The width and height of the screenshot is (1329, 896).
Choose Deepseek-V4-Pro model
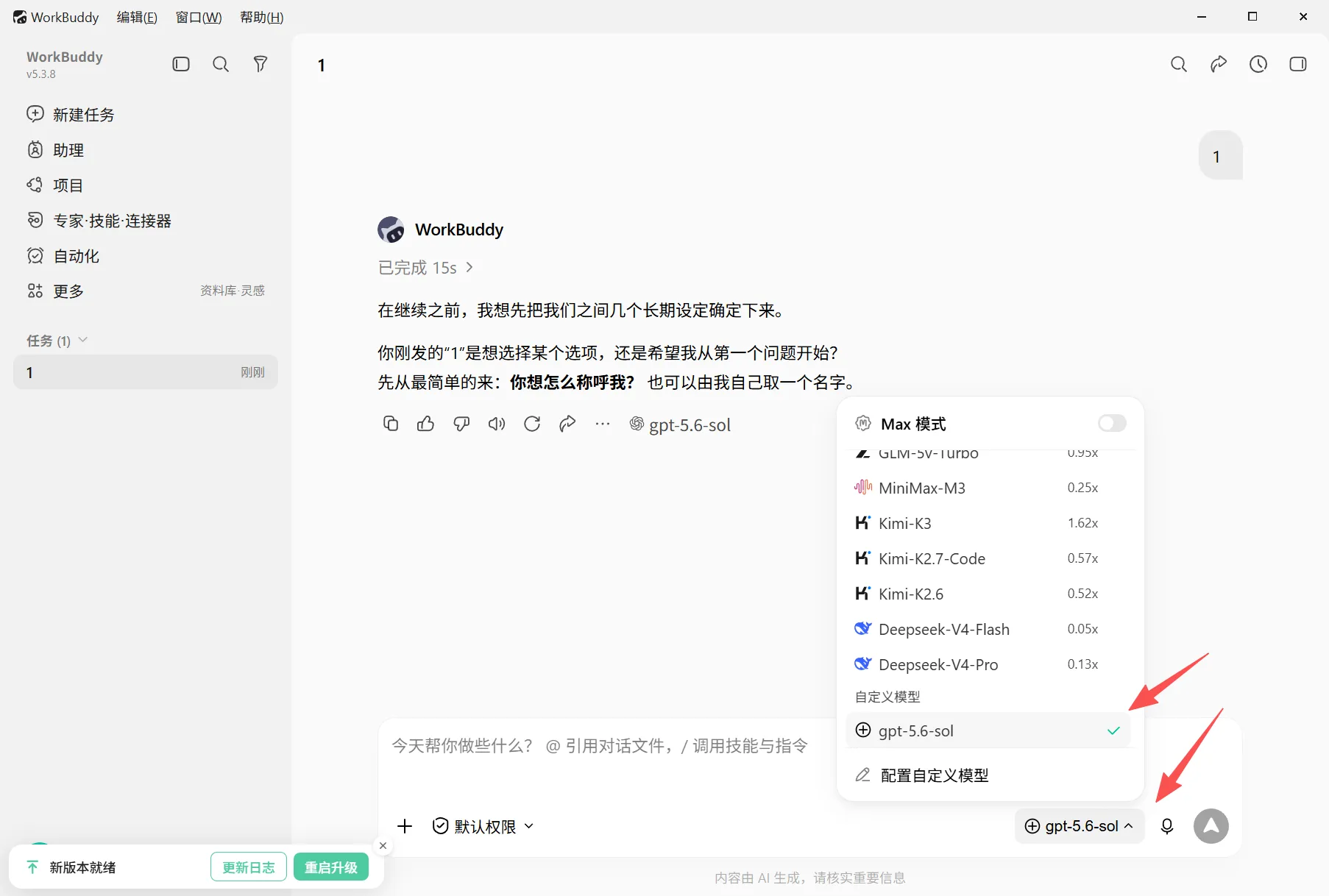pos(988,664)
